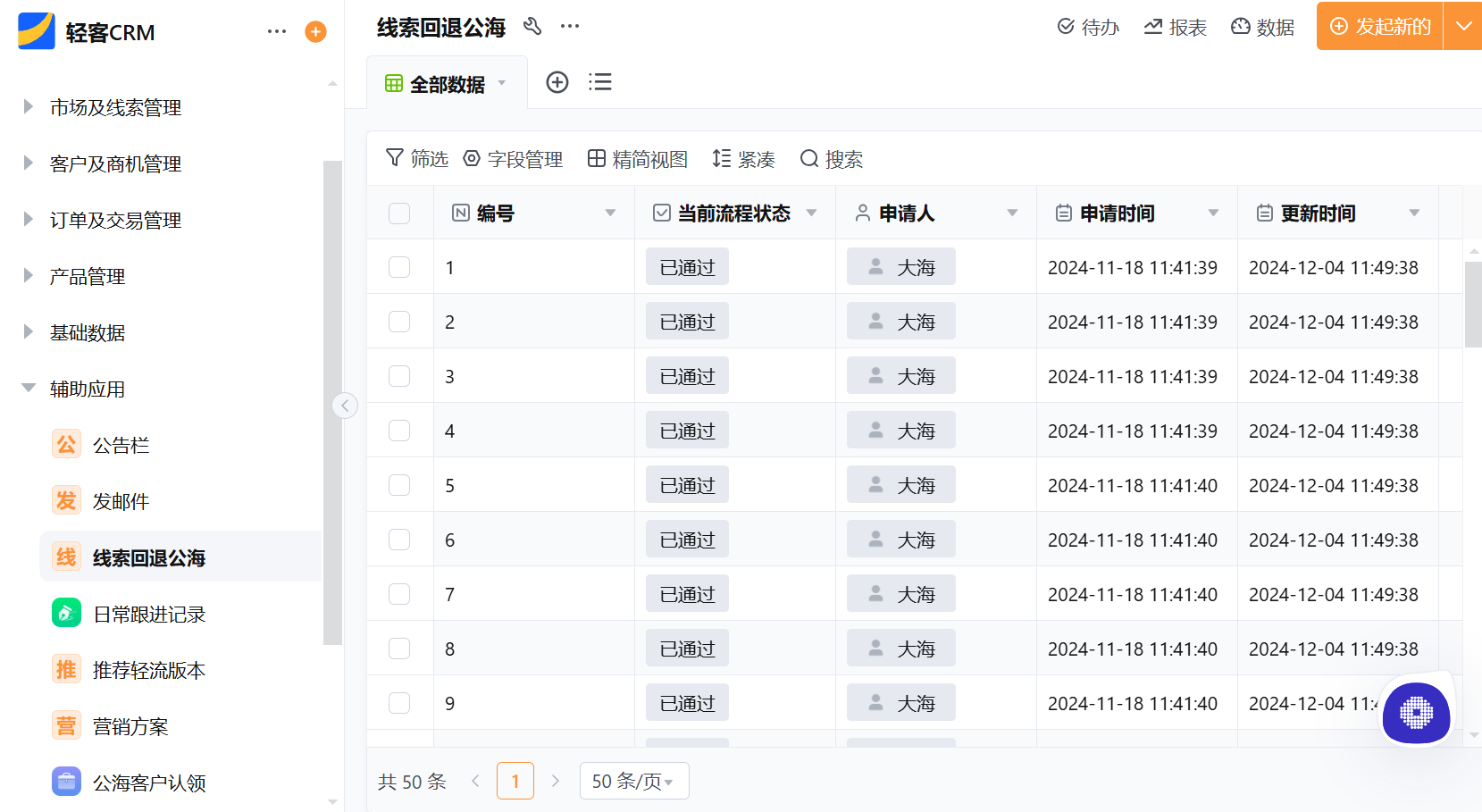Open the 搜索 search tool
The height and width of the screenshot is (812, 1482).
pos(832,159)
